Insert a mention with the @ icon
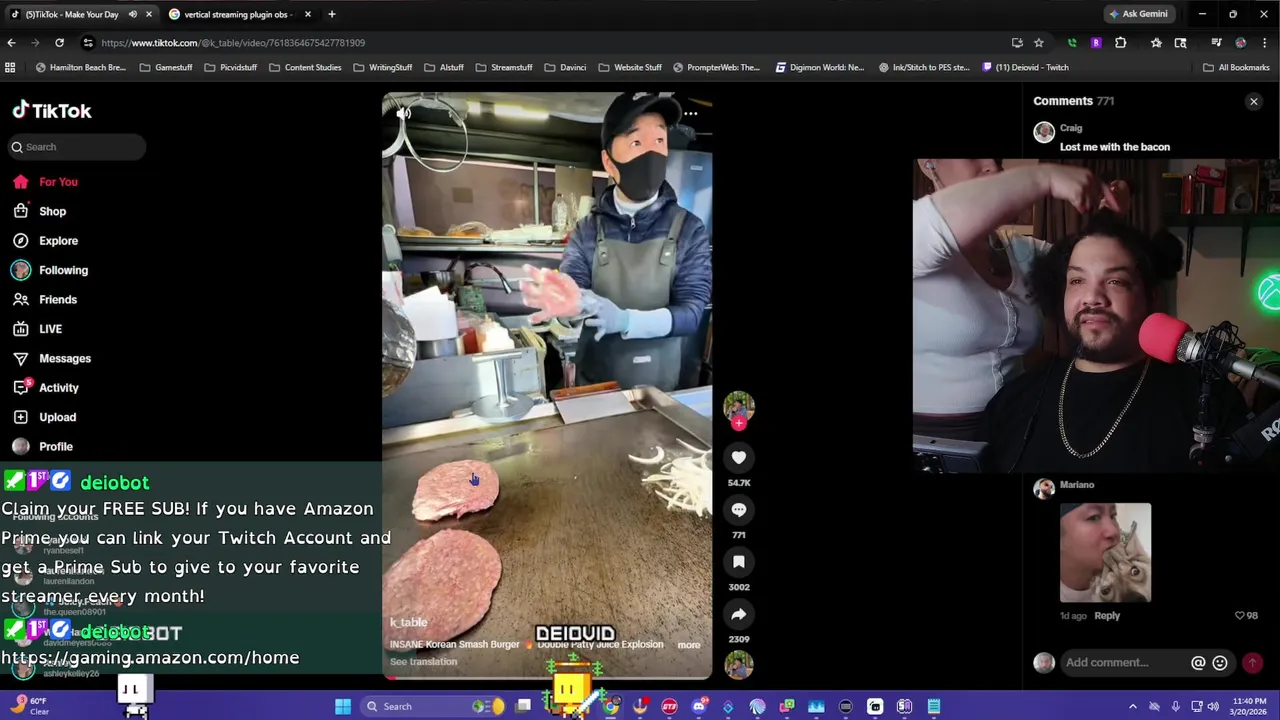1280x720 pixels. tap(1198, 663)
